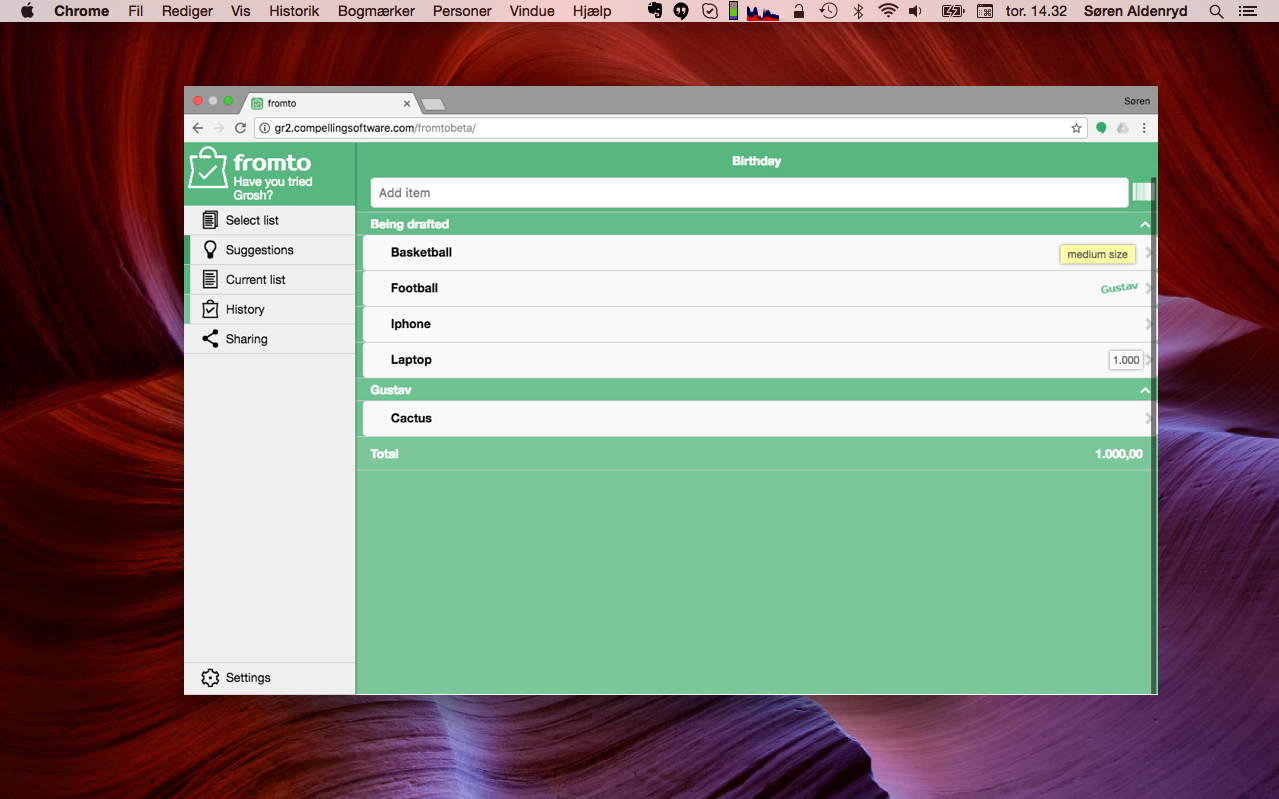Click the Suggestions lightbulb icon

[210, 250]
